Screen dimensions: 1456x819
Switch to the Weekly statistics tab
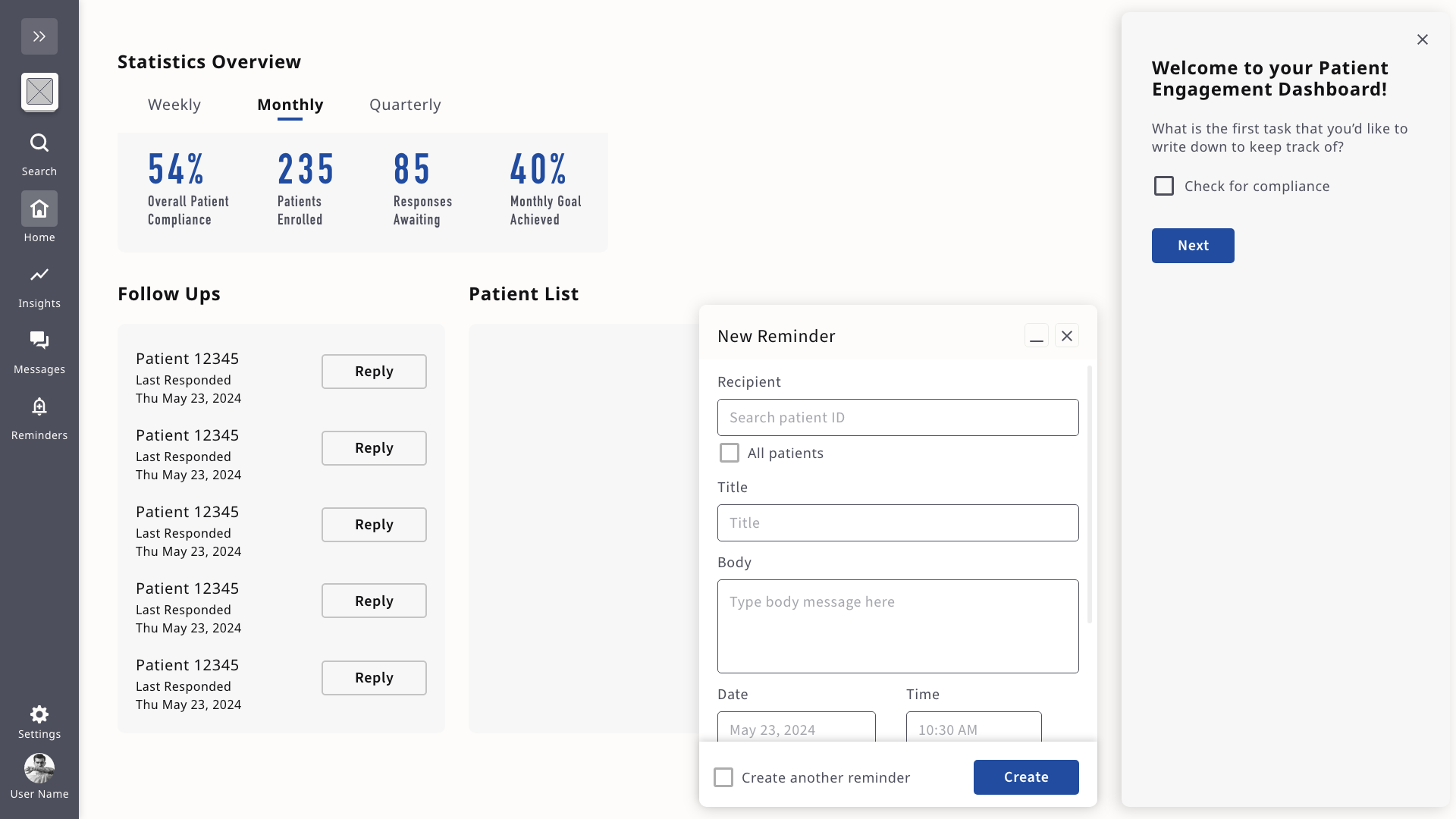(174, 105)
